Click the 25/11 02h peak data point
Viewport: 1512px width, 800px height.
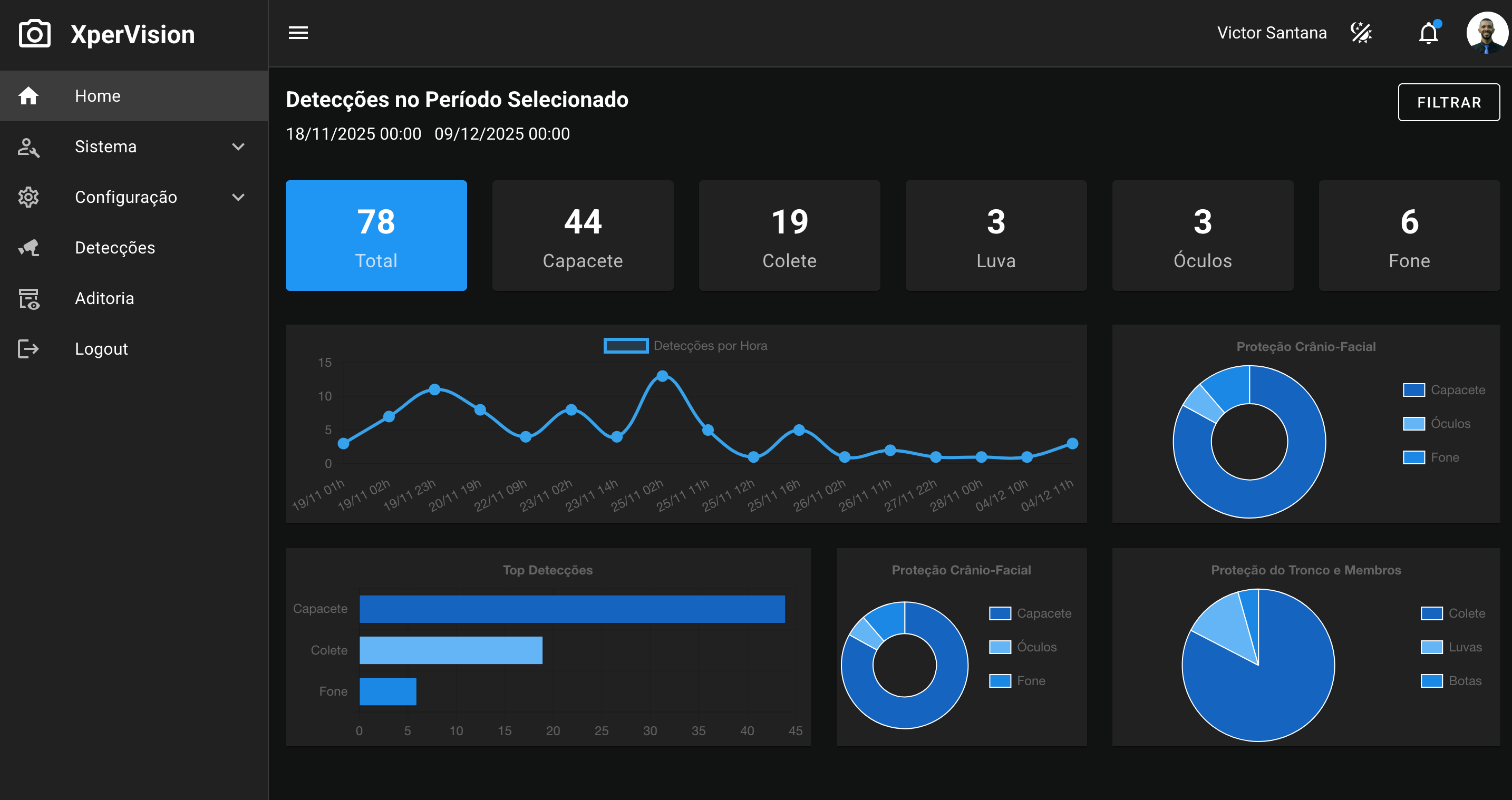tap(662, 376)
